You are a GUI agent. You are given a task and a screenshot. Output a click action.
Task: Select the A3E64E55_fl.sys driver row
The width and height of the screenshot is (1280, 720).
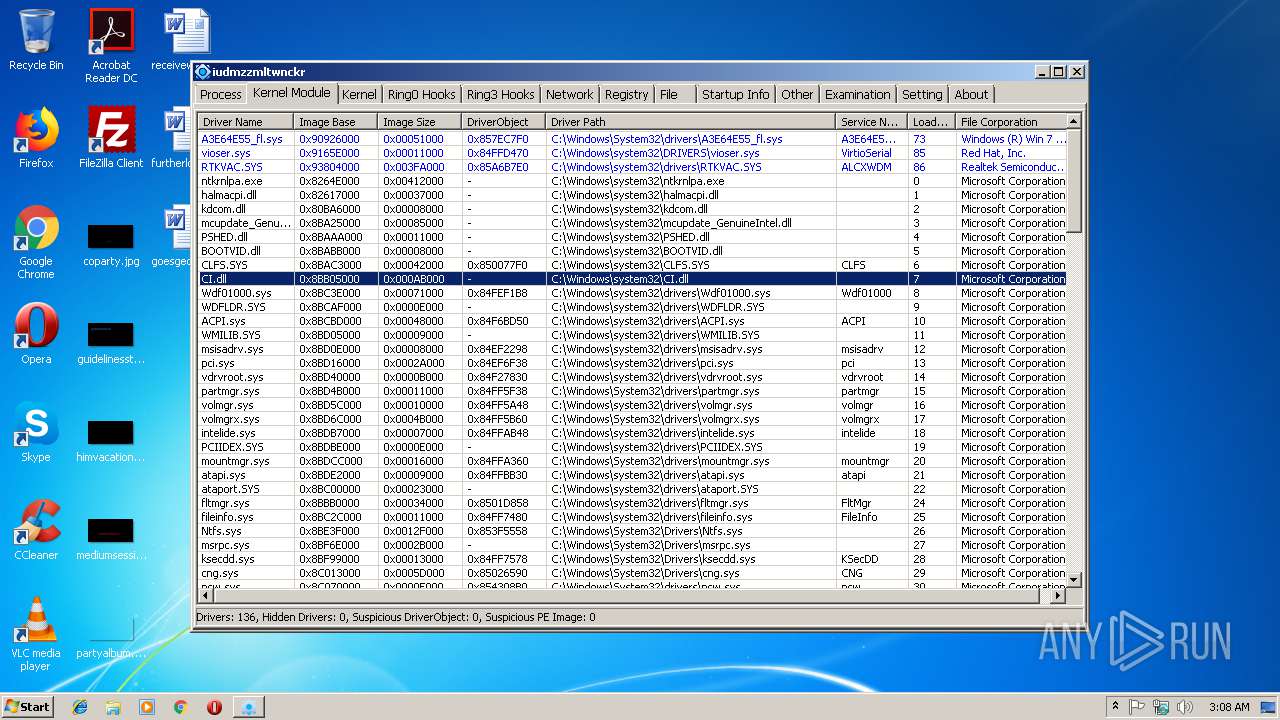632,139
